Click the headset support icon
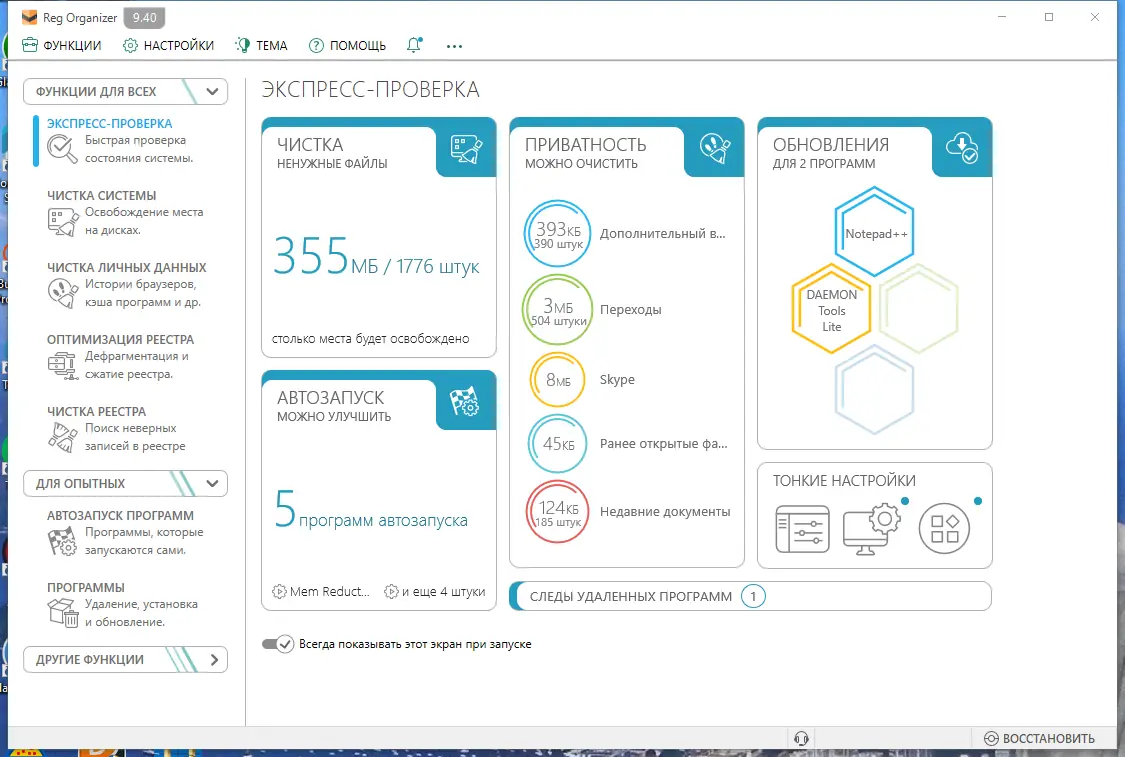Viewport: 1125px width, 757px height. 800,738
